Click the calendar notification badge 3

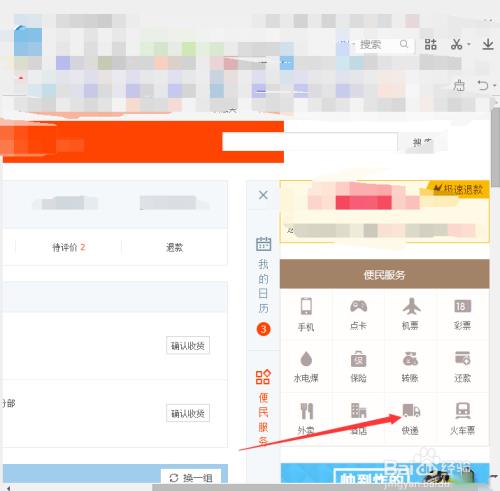click(x=263, y=329)
